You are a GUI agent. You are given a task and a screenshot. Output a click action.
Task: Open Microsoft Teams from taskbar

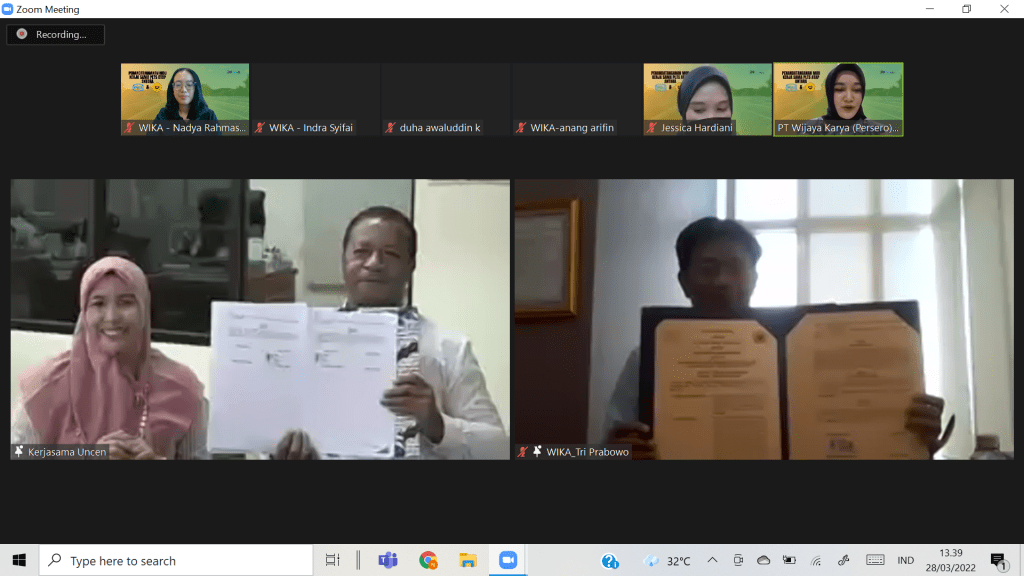pyautogui.click(x=388, y=560)
